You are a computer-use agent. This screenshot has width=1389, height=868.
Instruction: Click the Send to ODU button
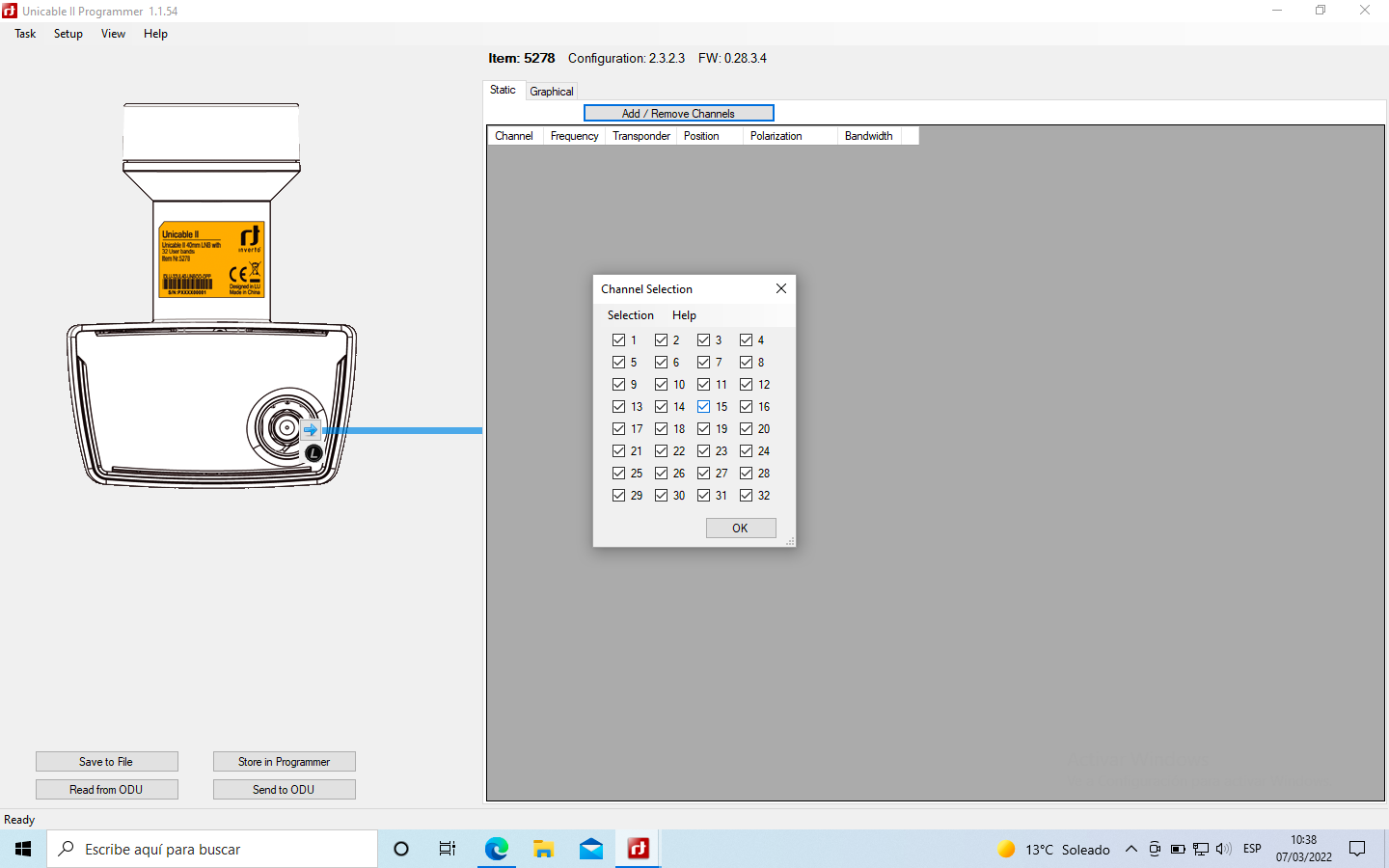pyautogui.click(x=284, y=790)
